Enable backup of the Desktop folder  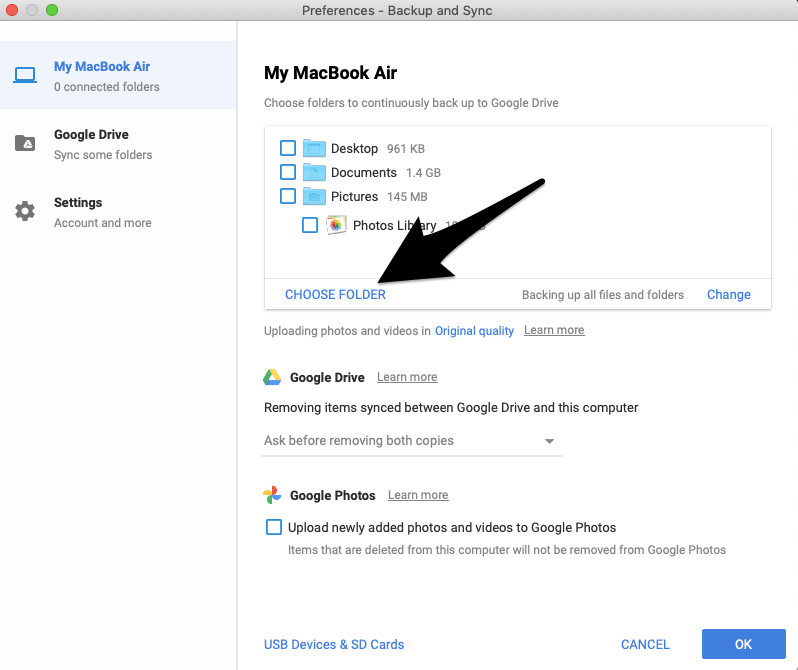click(x=288, y=148)
